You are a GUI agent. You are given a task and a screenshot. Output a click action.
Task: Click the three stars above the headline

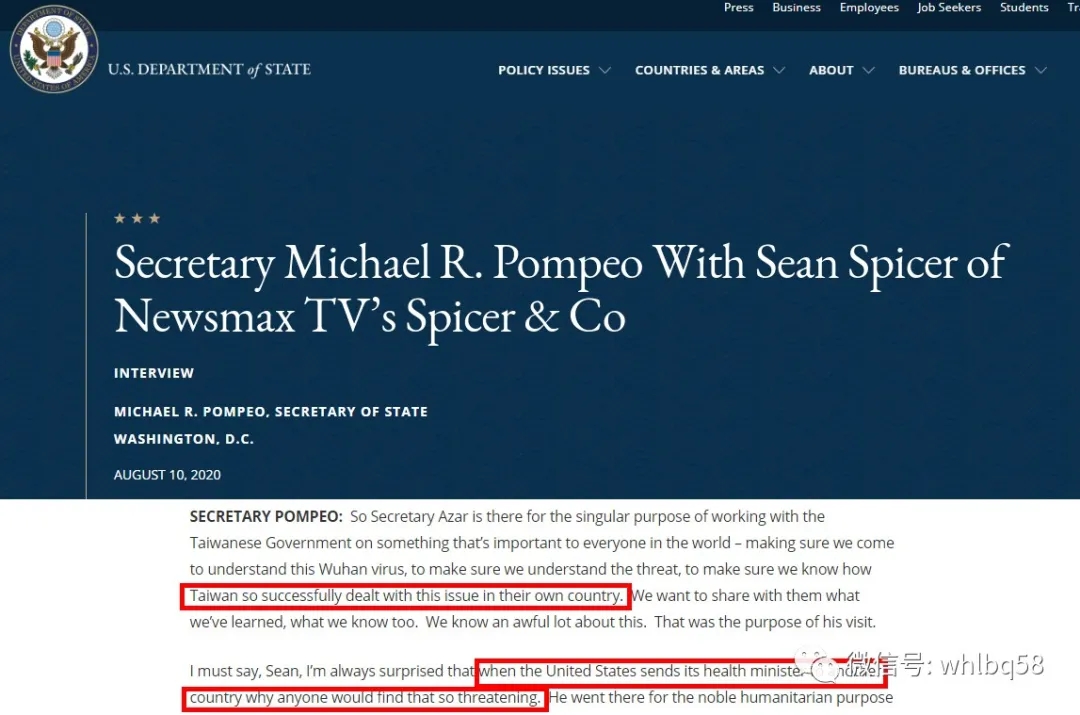[x=137, y=219]
